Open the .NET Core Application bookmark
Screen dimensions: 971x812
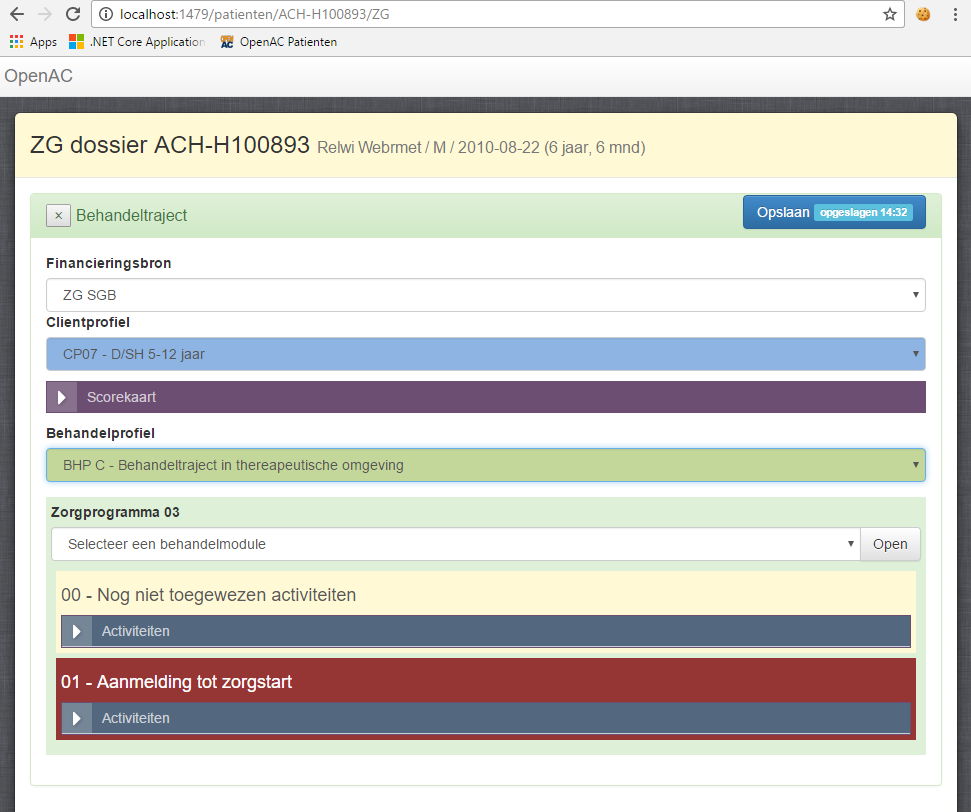pyautogui.click(x=137, y=42)
